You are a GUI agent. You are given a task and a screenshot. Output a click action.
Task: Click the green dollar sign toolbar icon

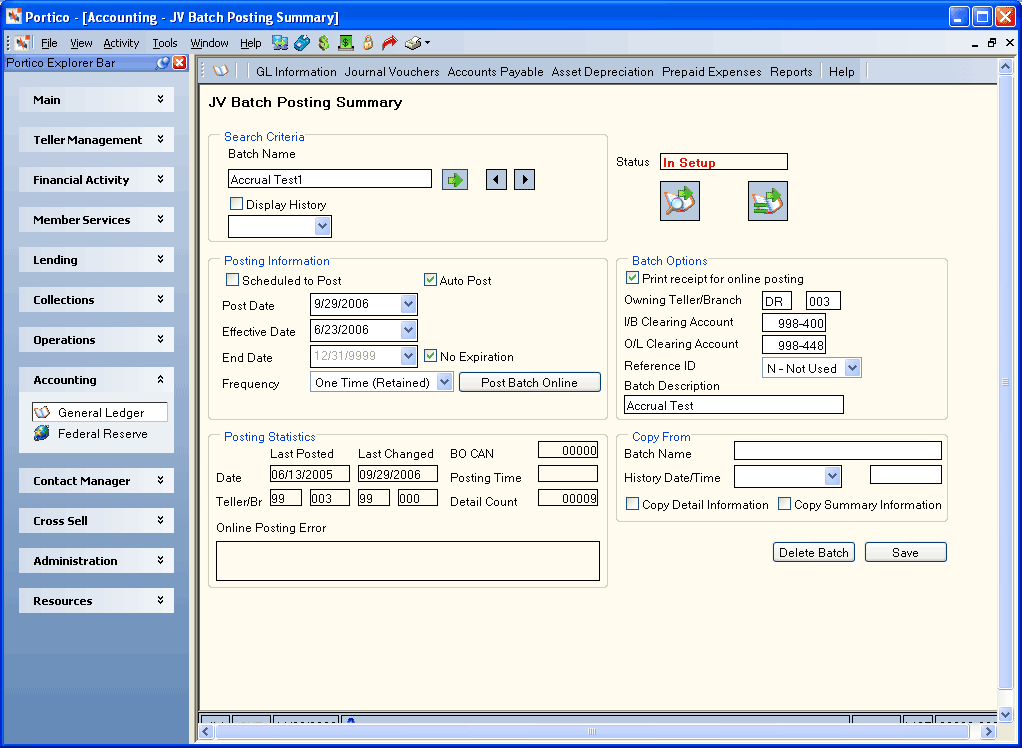point(324,43)
